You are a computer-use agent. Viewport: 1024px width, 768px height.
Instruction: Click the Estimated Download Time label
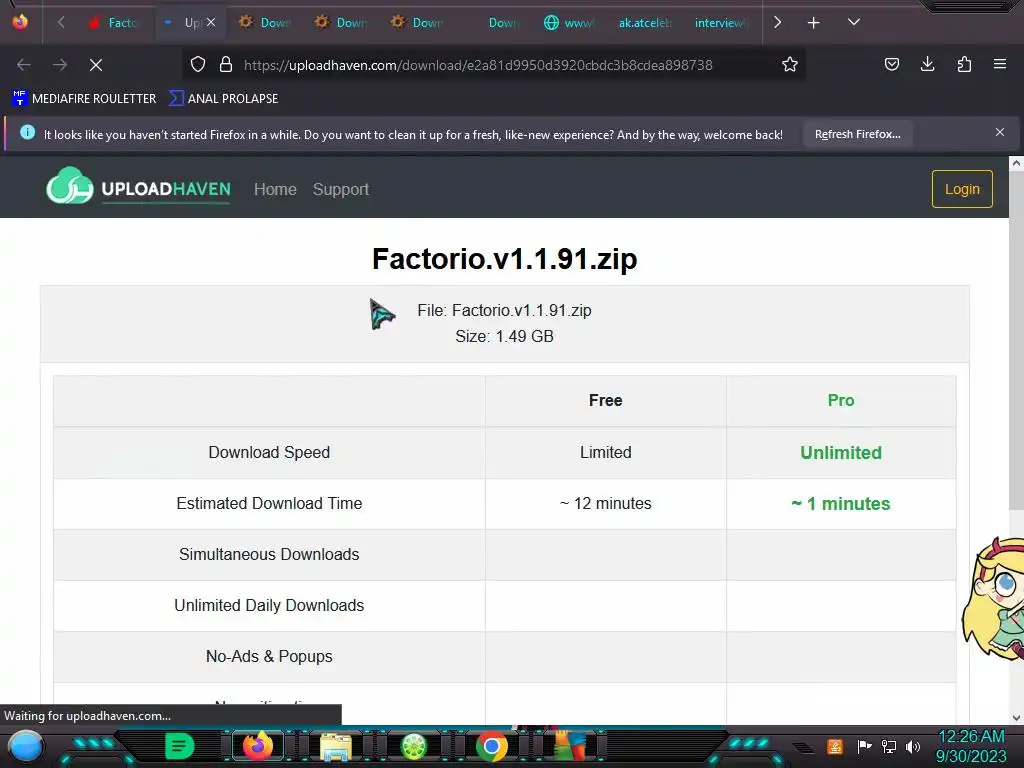point(269,504)
